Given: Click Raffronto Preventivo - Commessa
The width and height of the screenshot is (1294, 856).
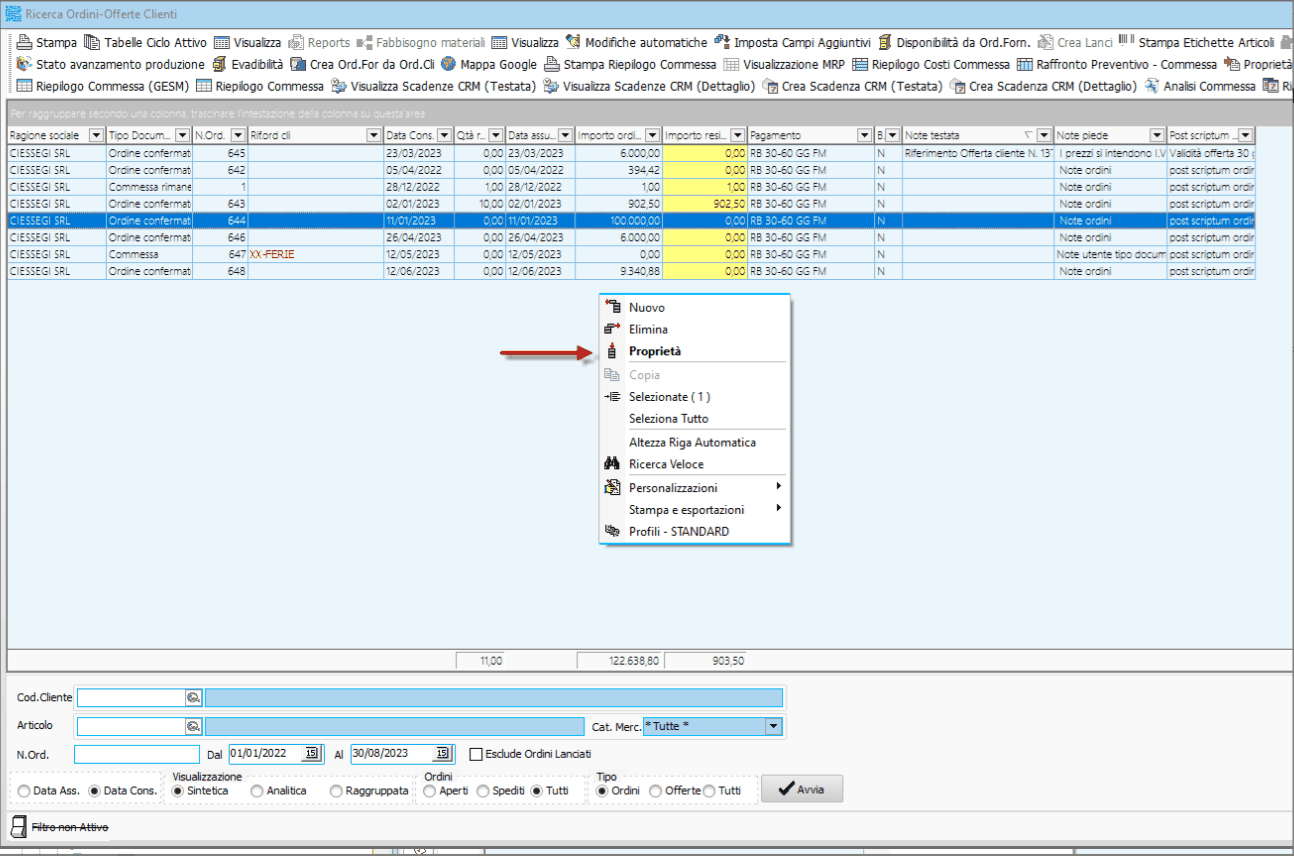Looking at the screenshot, I should point(1116,64).
